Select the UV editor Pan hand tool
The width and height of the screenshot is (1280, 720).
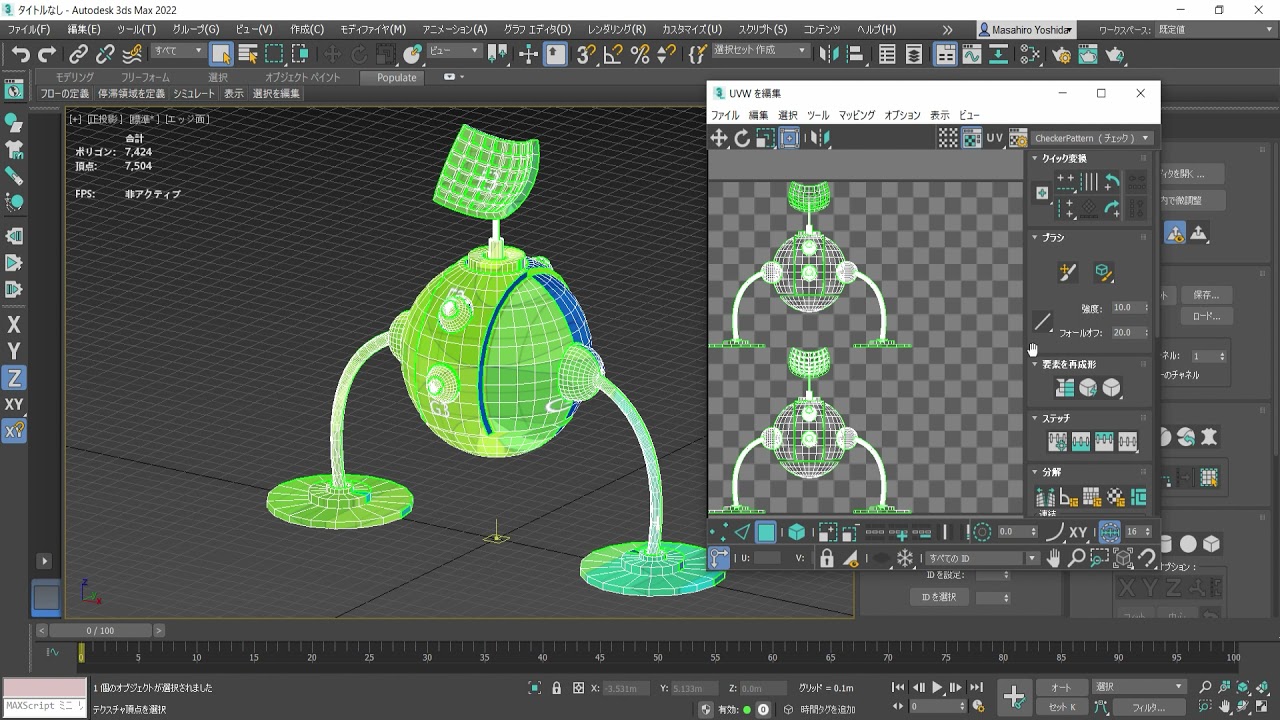coord(1054,559)
